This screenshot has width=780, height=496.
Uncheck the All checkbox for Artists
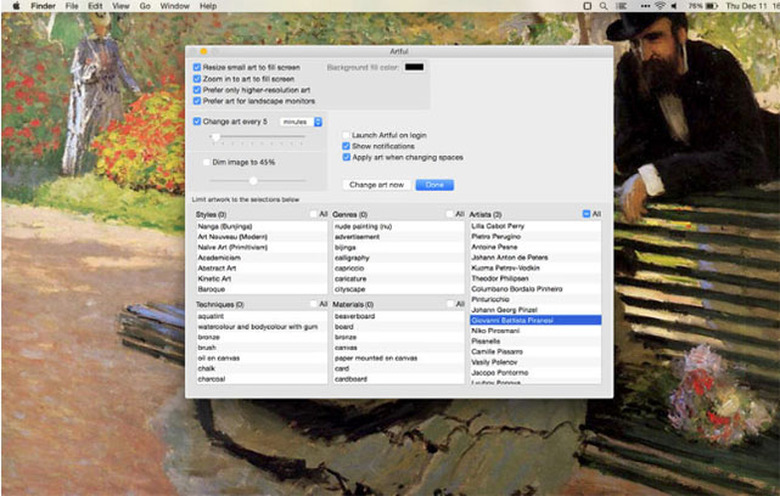click(586, 214)
